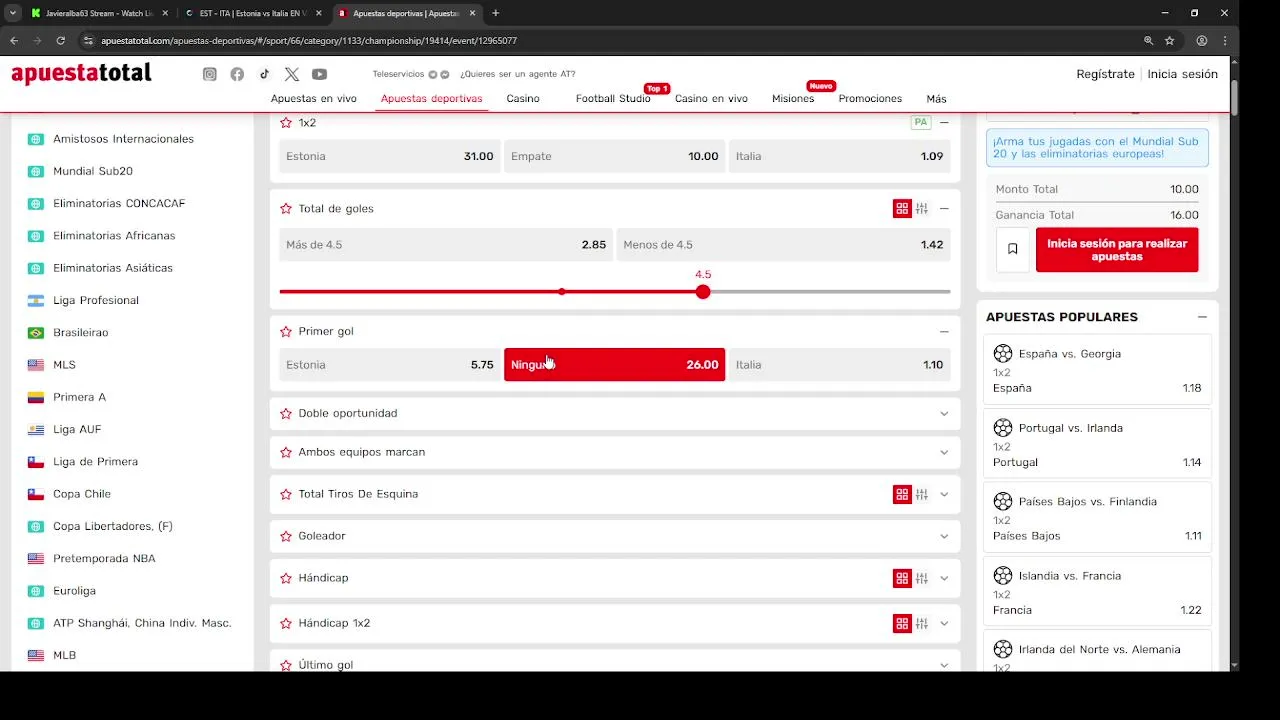Click the small marker dot on goals slider
This screenshot has width=1280, height=720.
pyautogui.click(x=562, y=292)
